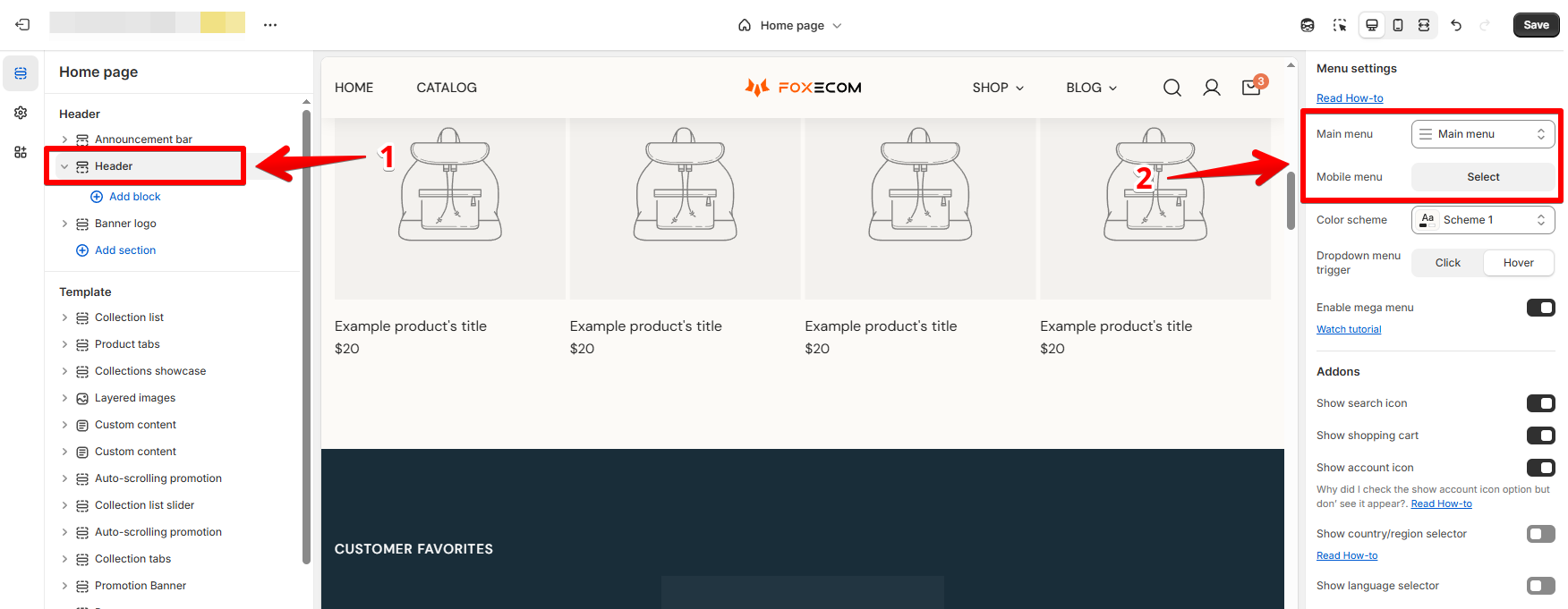Click the search icon in store header
The height and width of the screenshot is (609, 1568).
pos(1172,88)
